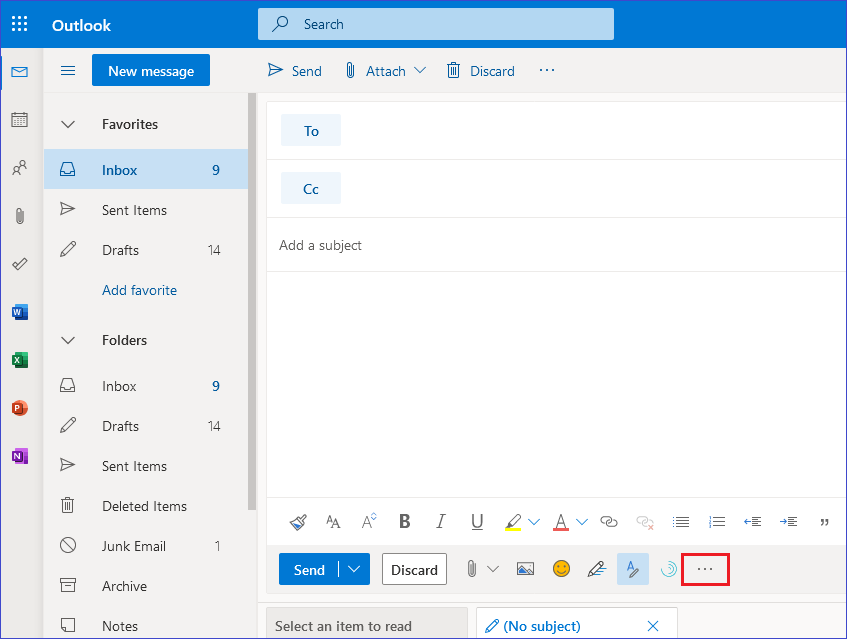Open the Sent Items folder under Favorites

[134, 210]
